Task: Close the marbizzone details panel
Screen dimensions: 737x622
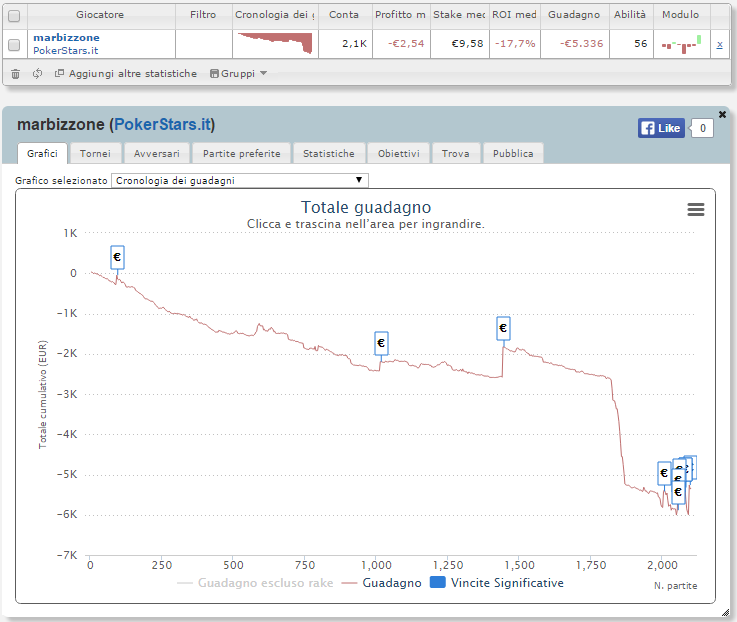Action: (722, 114)
